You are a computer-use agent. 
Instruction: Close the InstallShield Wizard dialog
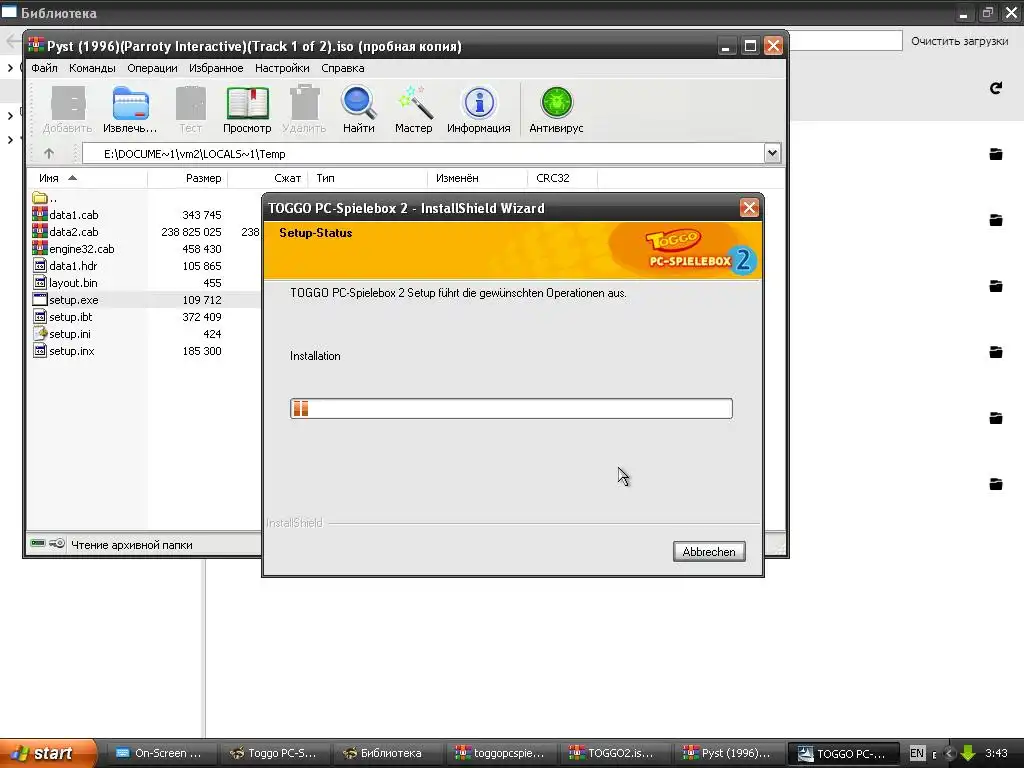748,208
